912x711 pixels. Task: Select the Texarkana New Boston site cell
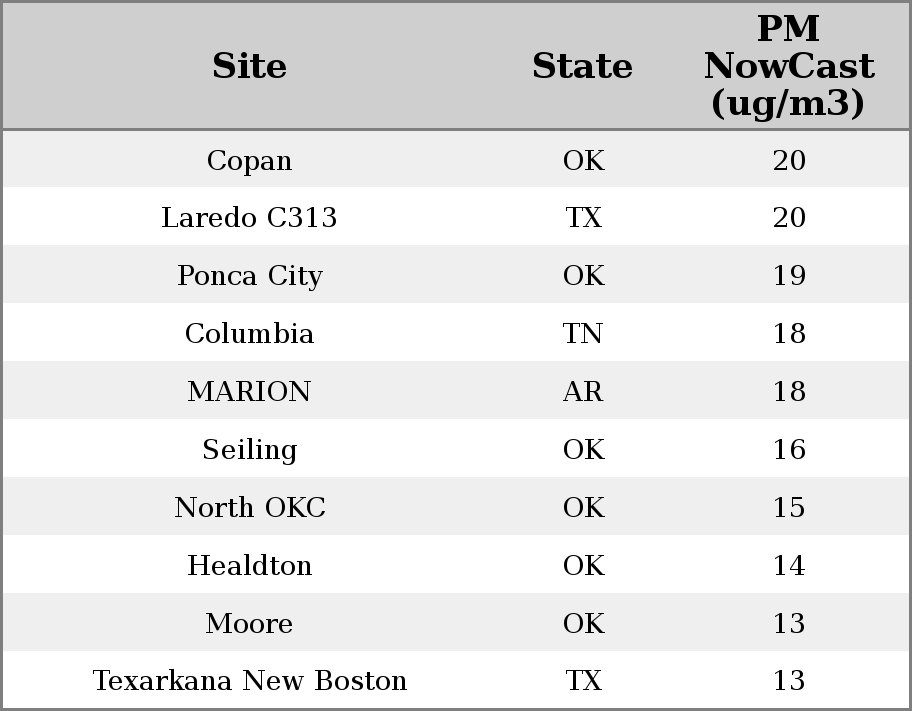[249, 681]
